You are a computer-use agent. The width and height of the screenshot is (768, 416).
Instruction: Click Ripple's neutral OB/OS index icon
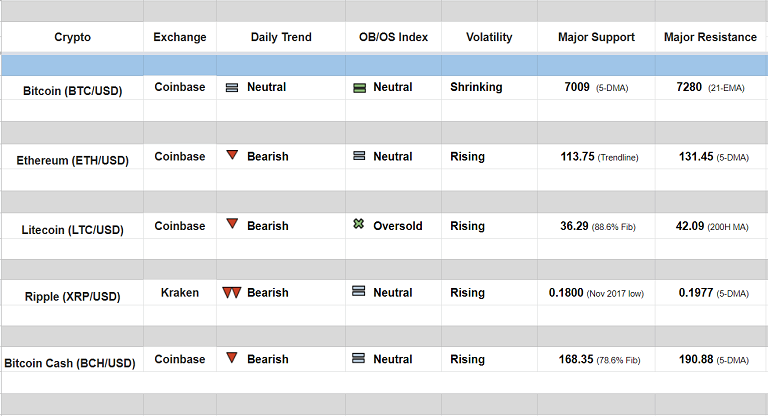tap(359, 292)
